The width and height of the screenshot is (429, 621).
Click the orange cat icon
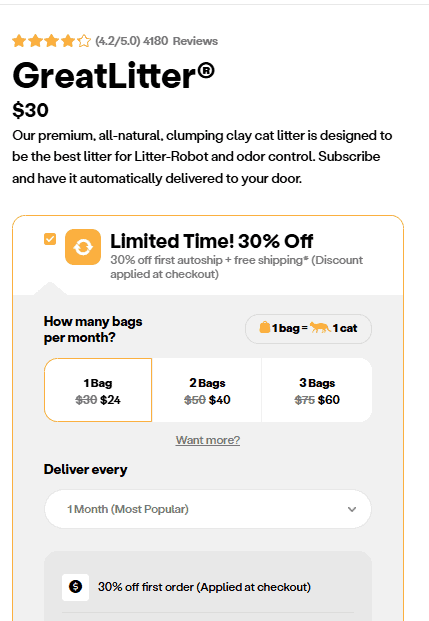tap(320, 328)
